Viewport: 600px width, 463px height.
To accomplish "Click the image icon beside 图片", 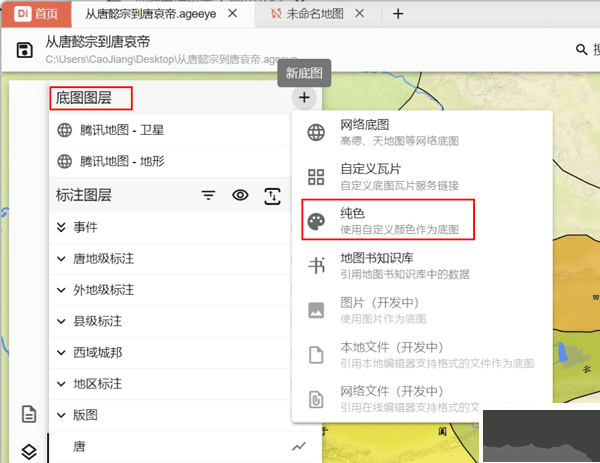I will pos(316,310).
